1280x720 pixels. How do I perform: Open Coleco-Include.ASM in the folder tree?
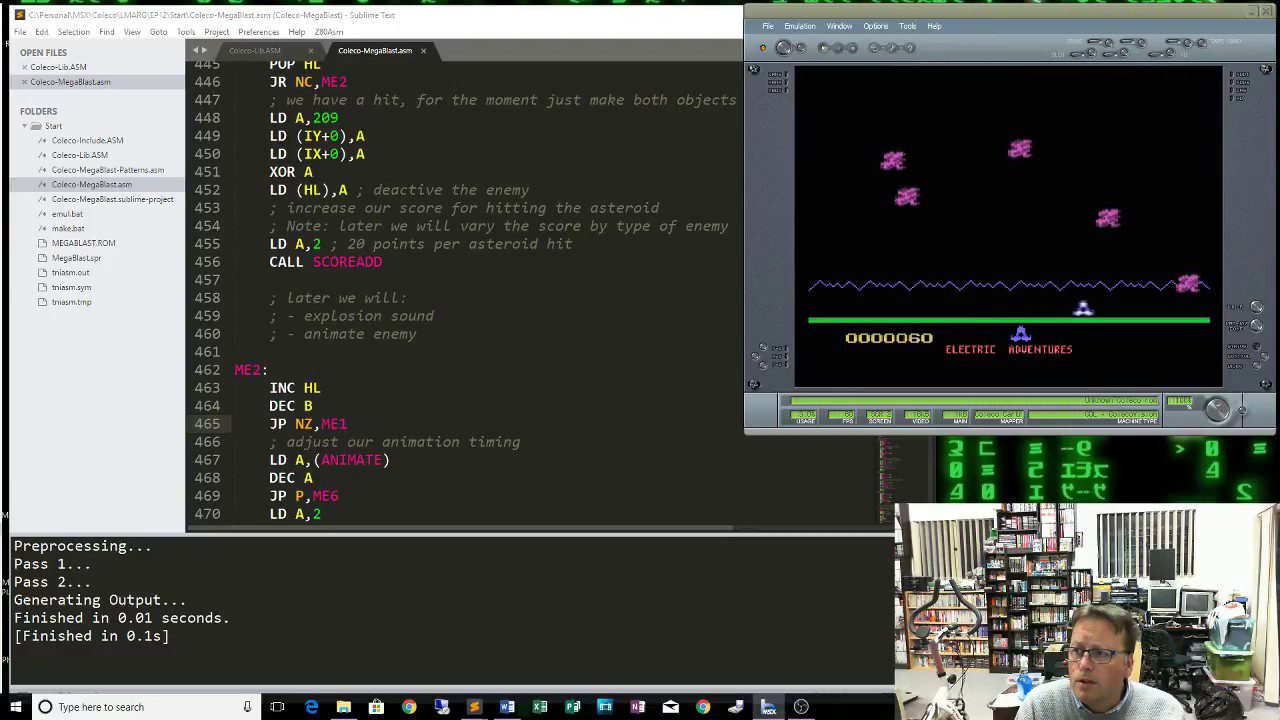point(87,140)
